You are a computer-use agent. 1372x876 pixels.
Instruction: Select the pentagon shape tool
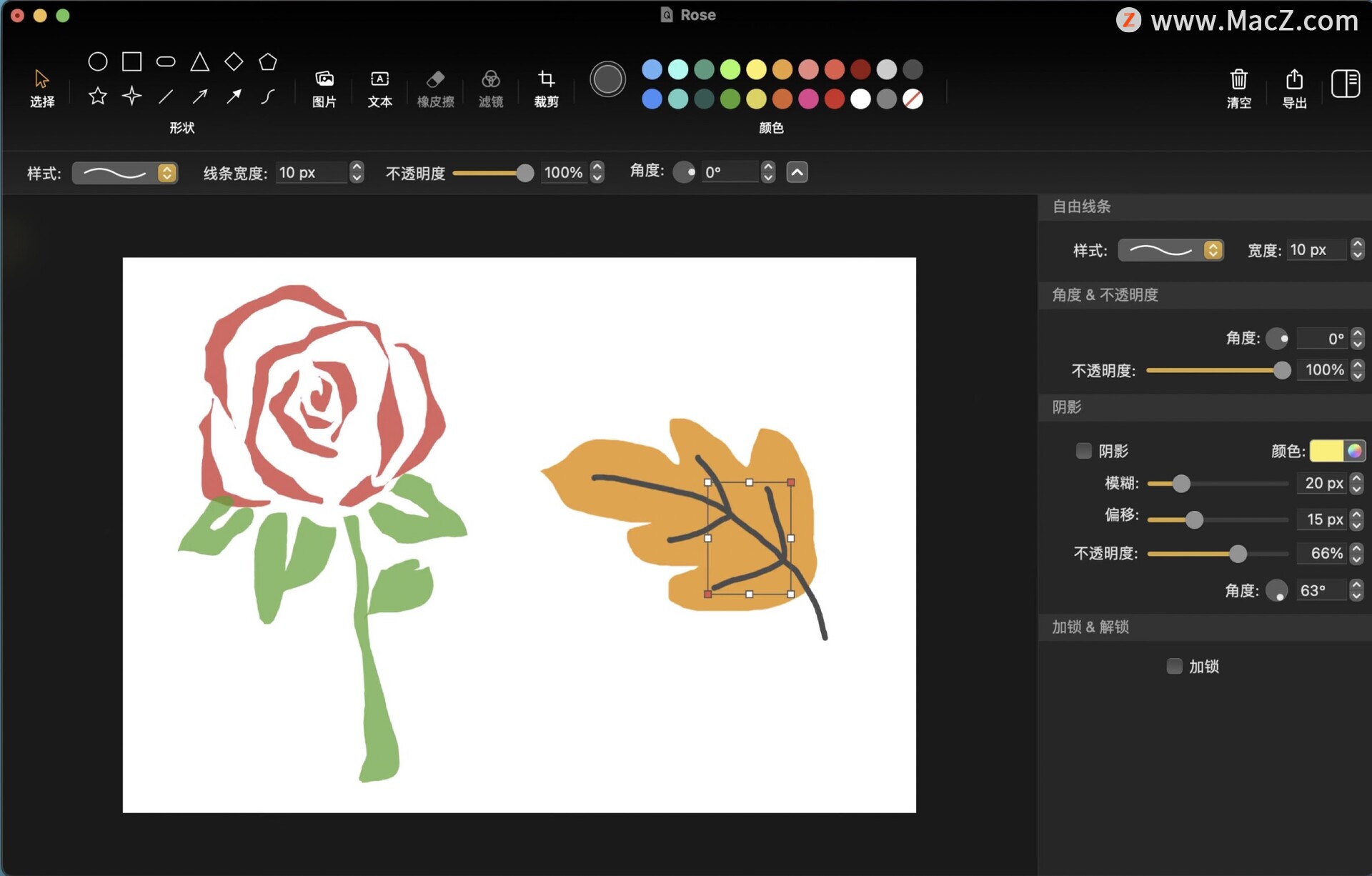268,62
